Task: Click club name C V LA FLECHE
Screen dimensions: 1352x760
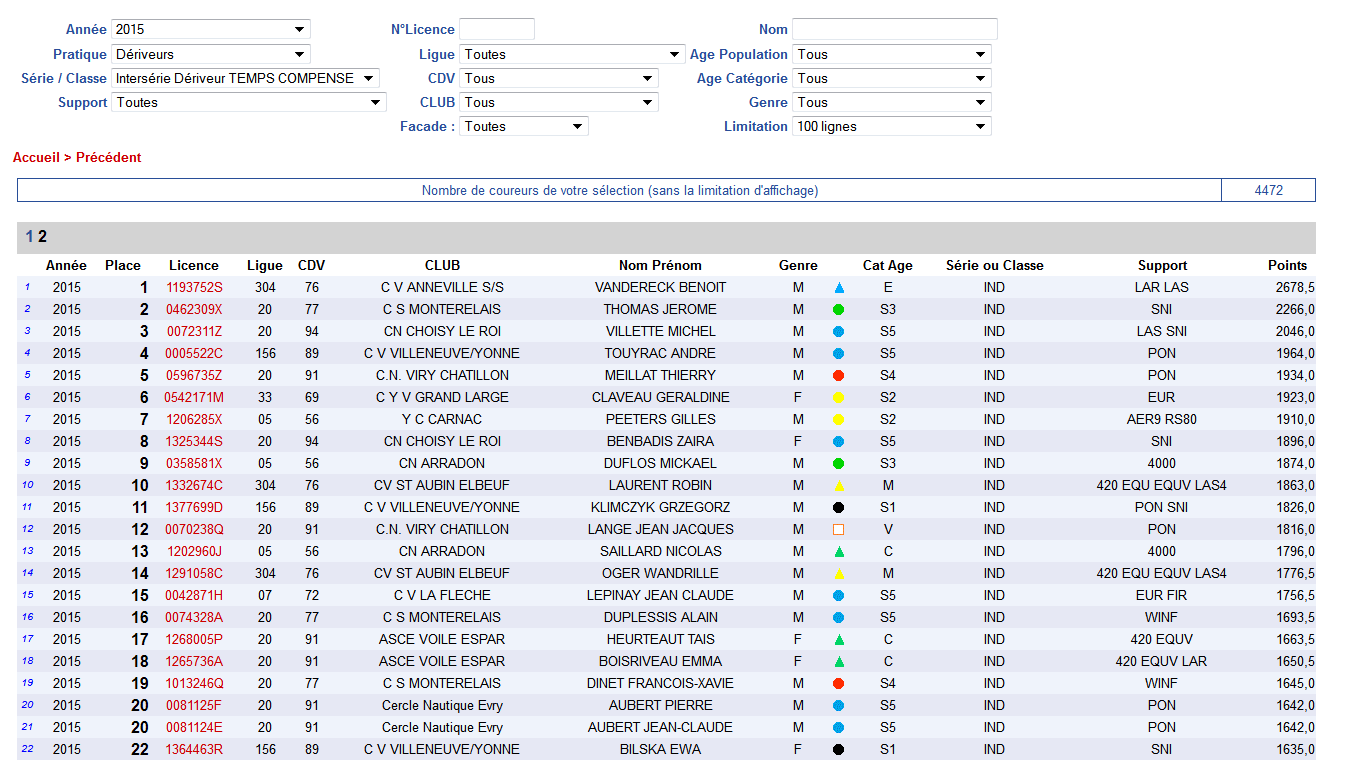Action: click(442, 595)
